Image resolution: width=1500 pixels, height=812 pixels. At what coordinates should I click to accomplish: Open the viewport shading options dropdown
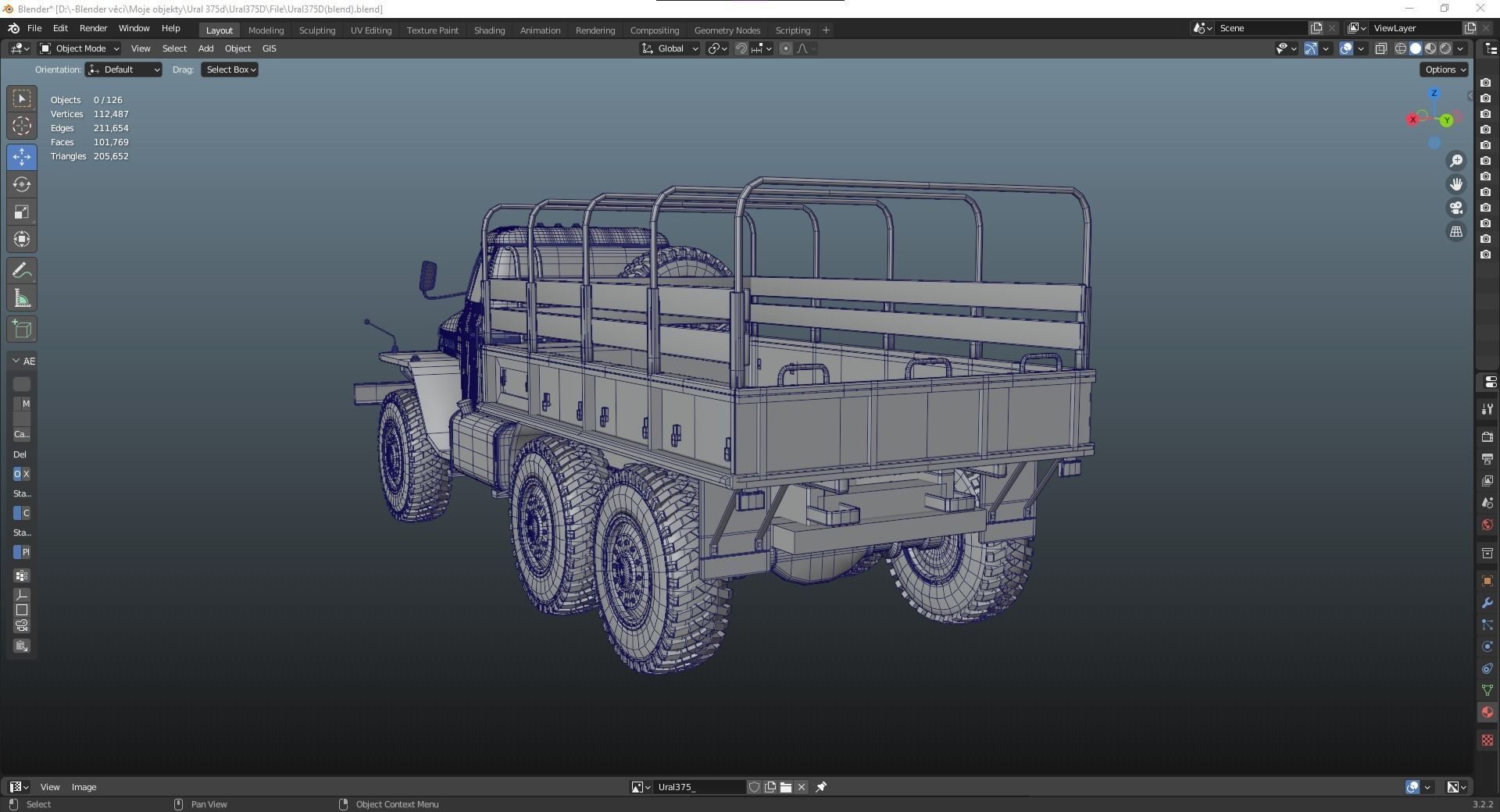click(x=1460, y=48)
